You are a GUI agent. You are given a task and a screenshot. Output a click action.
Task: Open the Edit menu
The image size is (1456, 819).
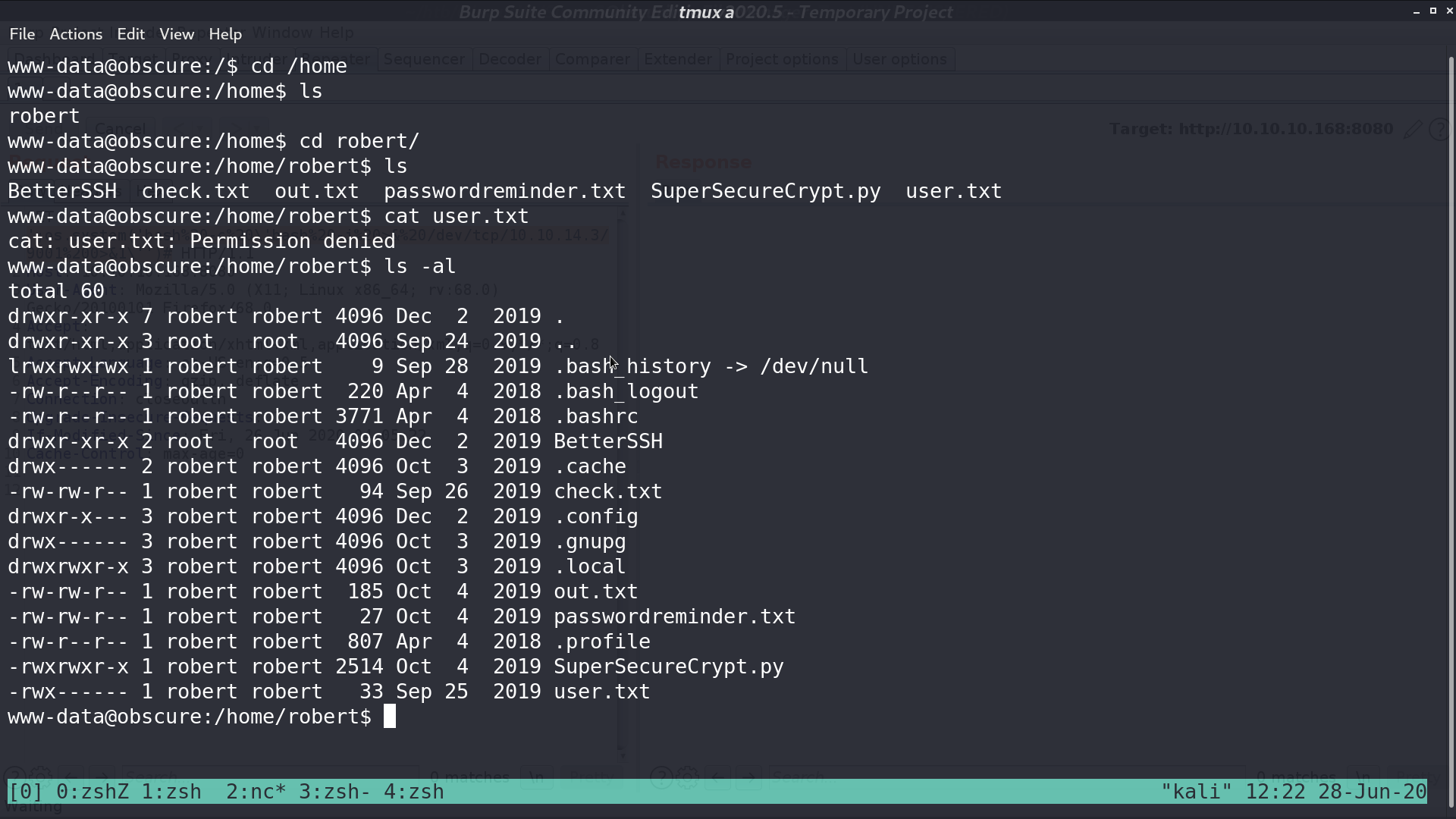tap(130, 34)
